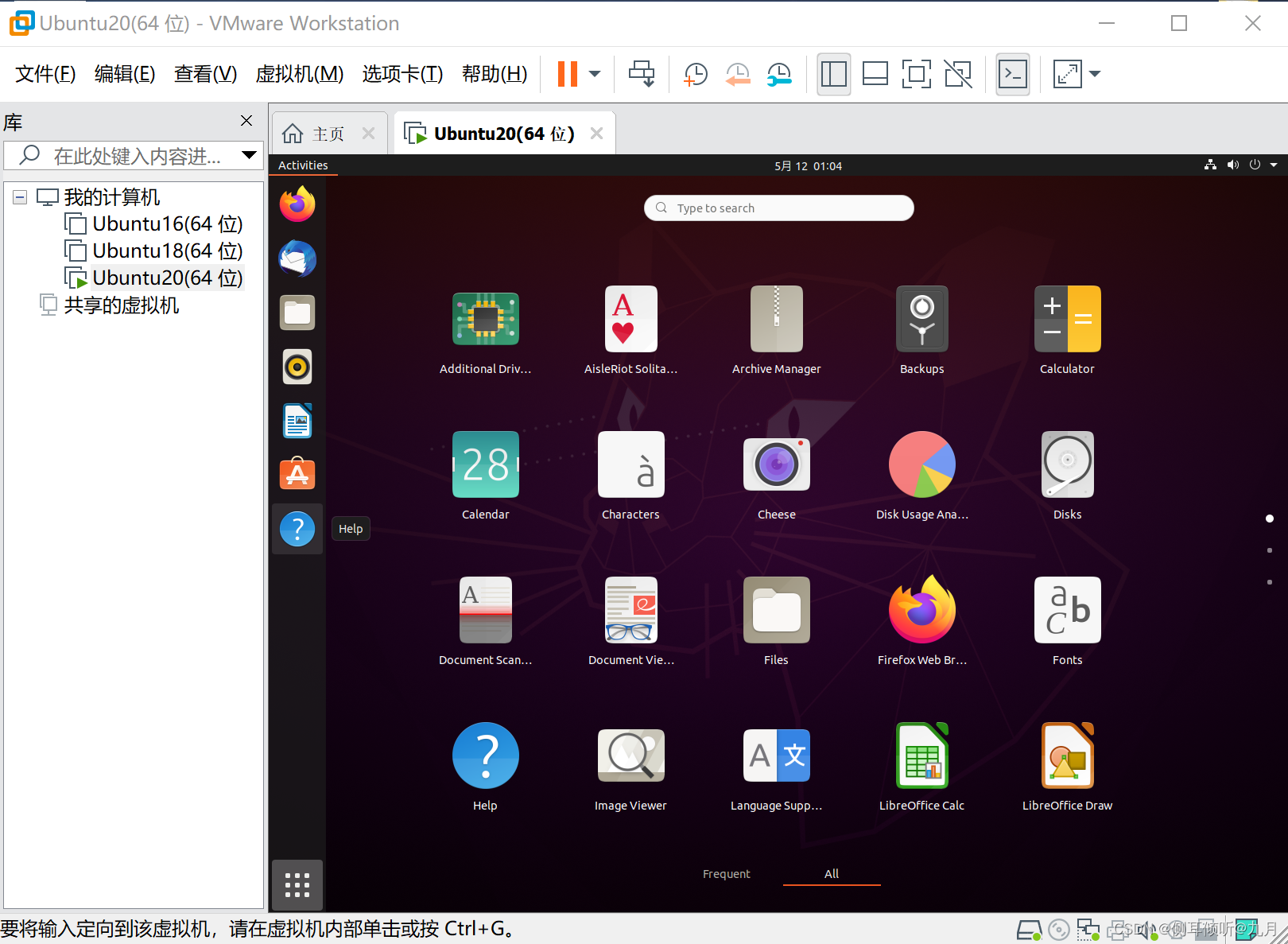Collapse the 我的计算机 tree node

(x=19, y=196)
